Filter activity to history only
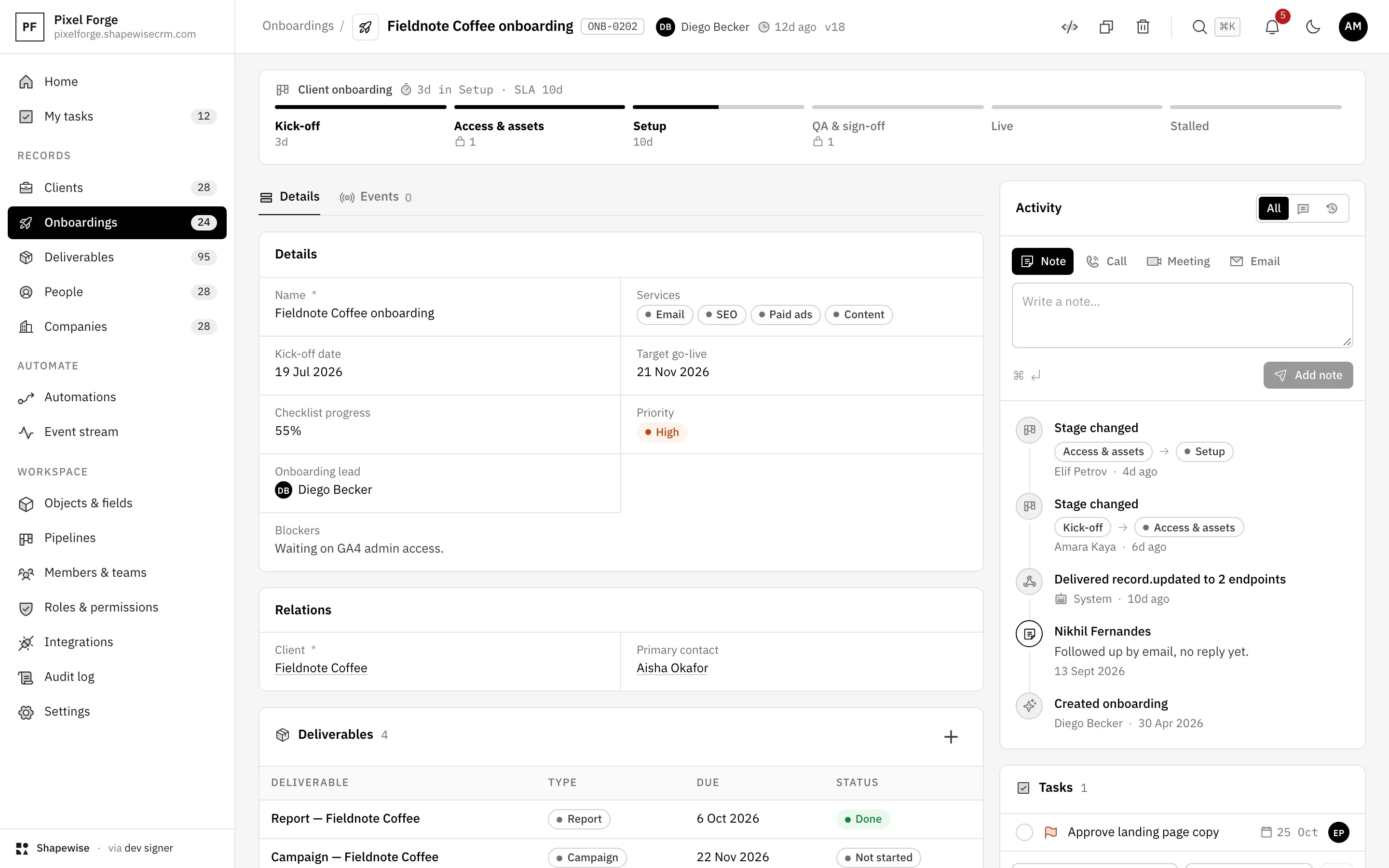This screenshot has height=868, width=1389. pos(1332,208)
